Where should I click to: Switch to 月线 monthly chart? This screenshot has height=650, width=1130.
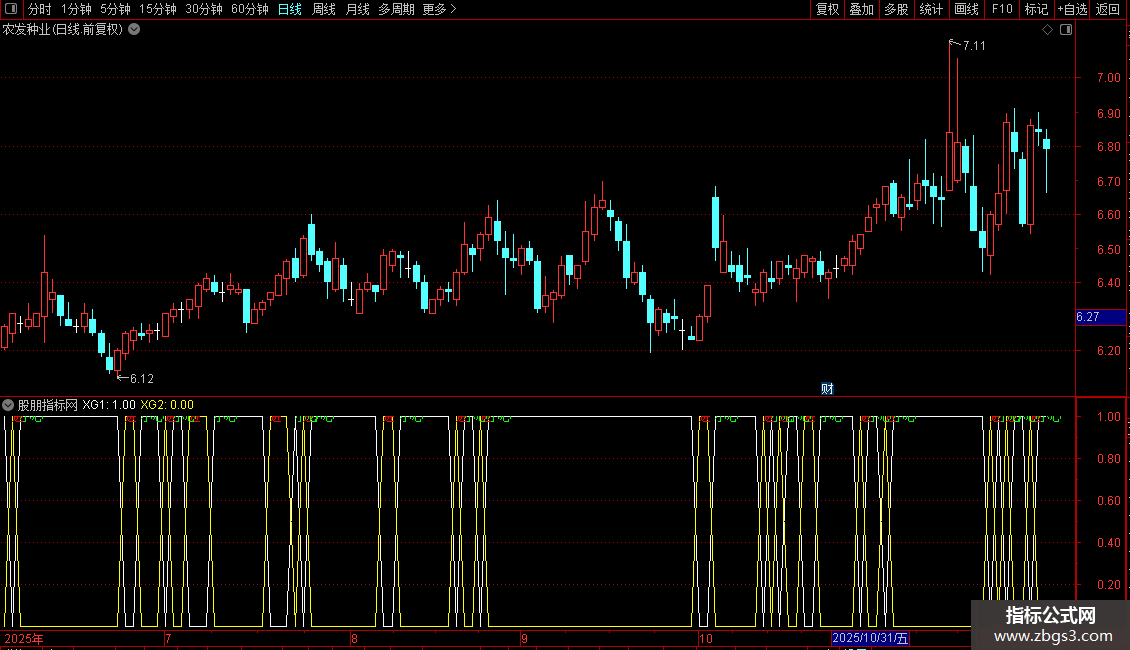(x=357, y=9)
